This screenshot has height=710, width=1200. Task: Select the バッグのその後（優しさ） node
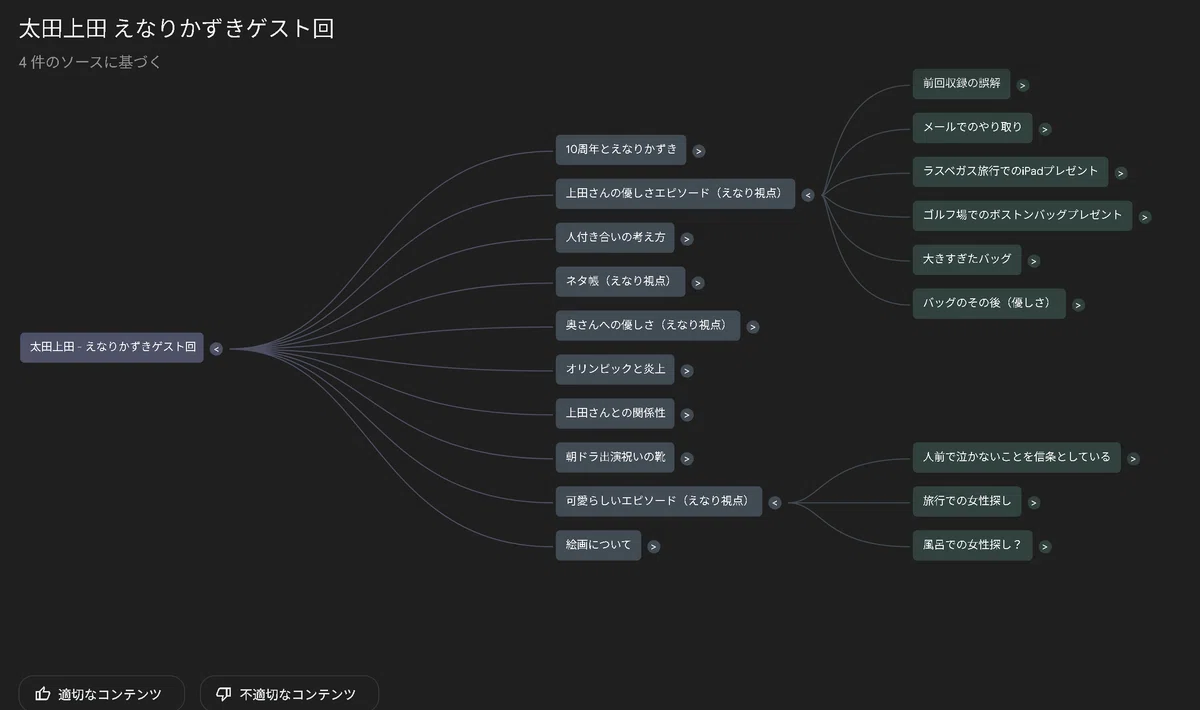point(989,304)
